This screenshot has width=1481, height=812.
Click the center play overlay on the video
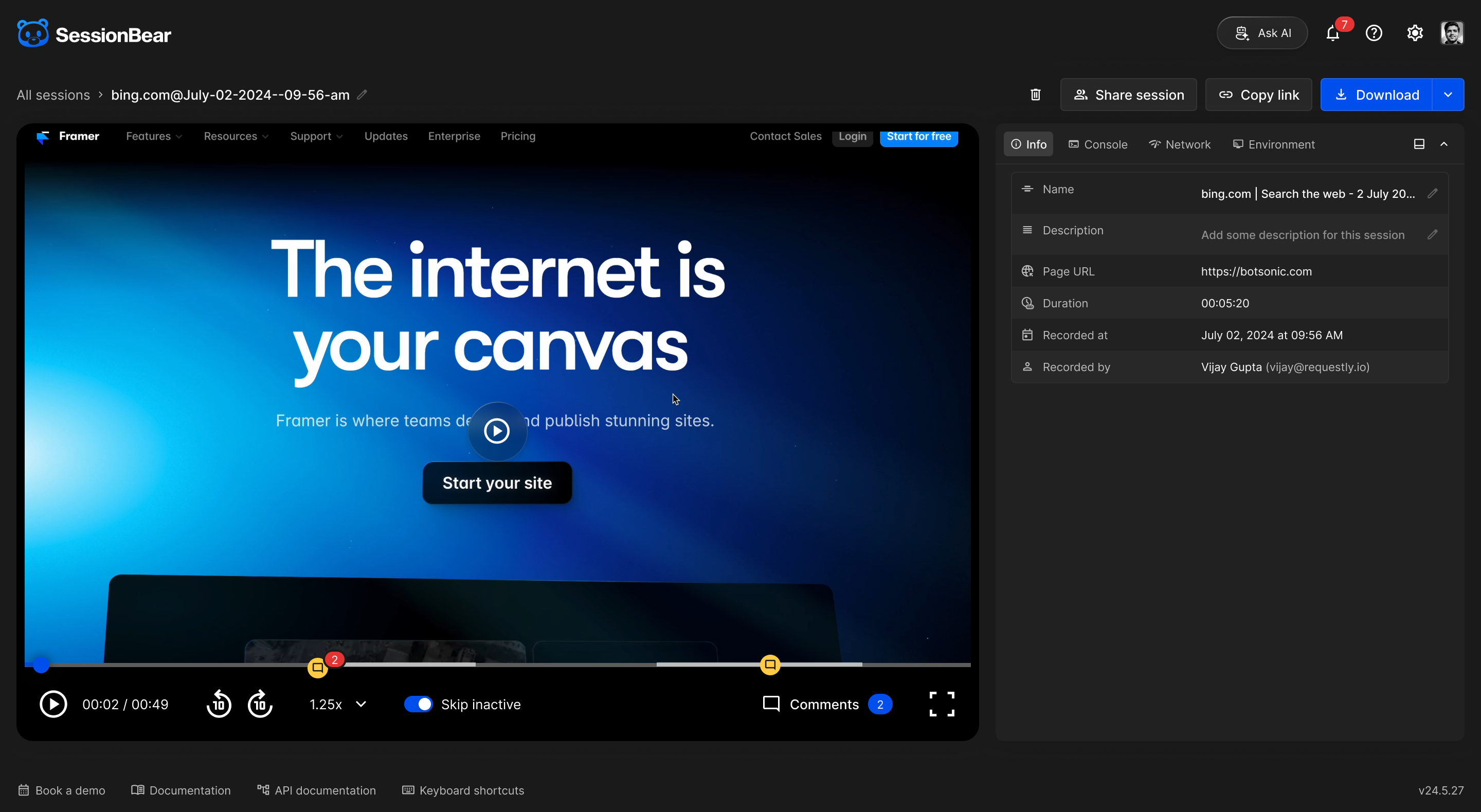point(497,431)
